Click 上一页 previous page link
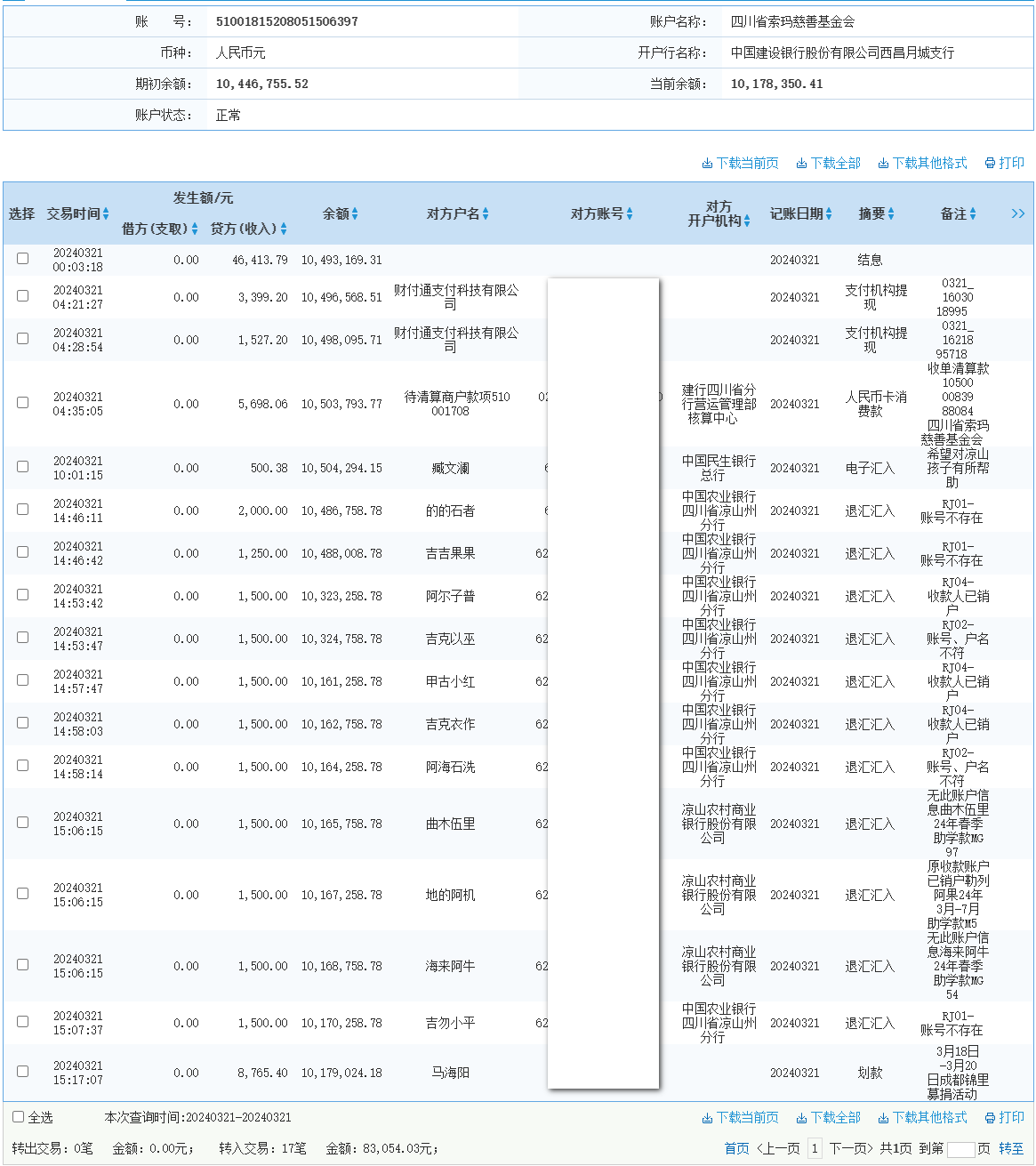1036x1166 pixels. (779, 1149)
